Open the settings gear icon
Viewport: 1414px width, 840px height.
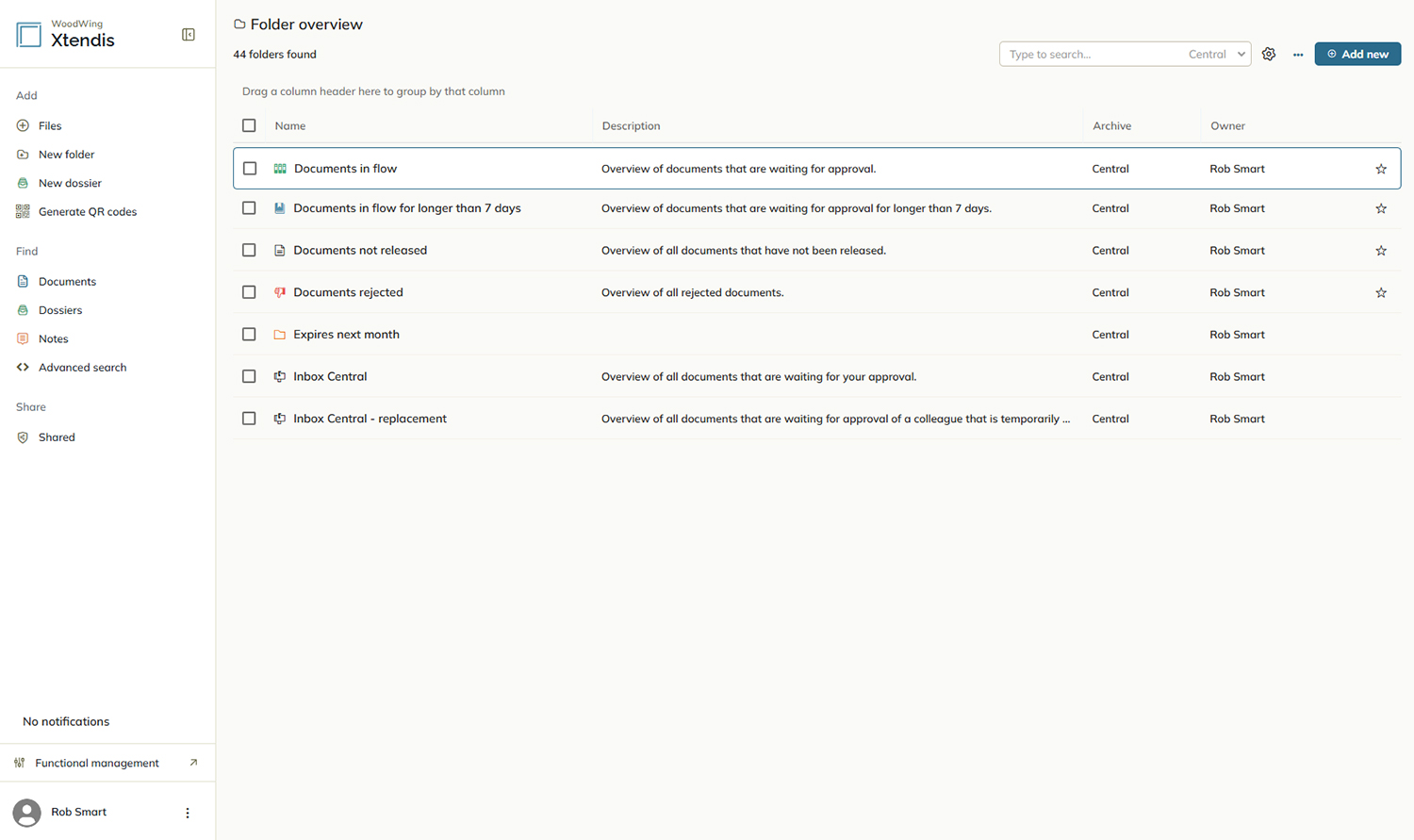tap(1269, 55)
